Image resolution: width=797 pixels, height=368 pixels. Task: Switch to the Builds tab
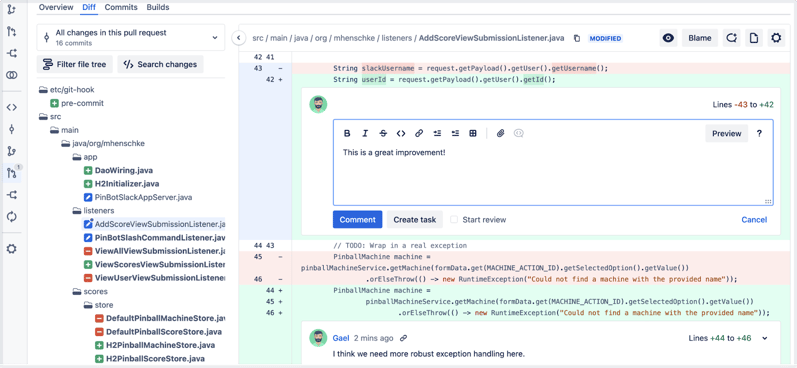click(158, 7)
